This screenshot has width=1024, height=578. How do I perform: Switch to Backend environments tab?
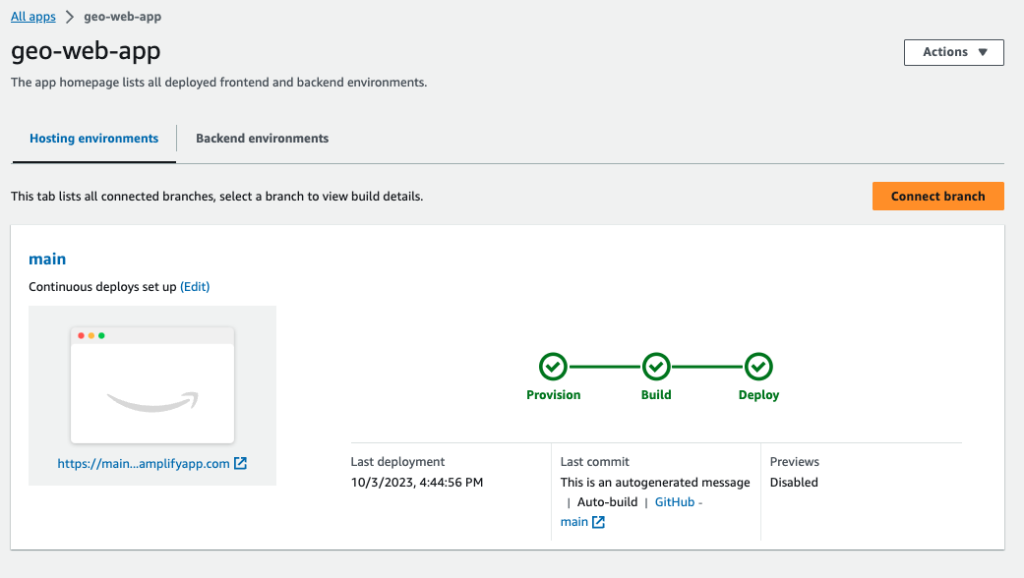pyautogui.click(x=262, y=138)
